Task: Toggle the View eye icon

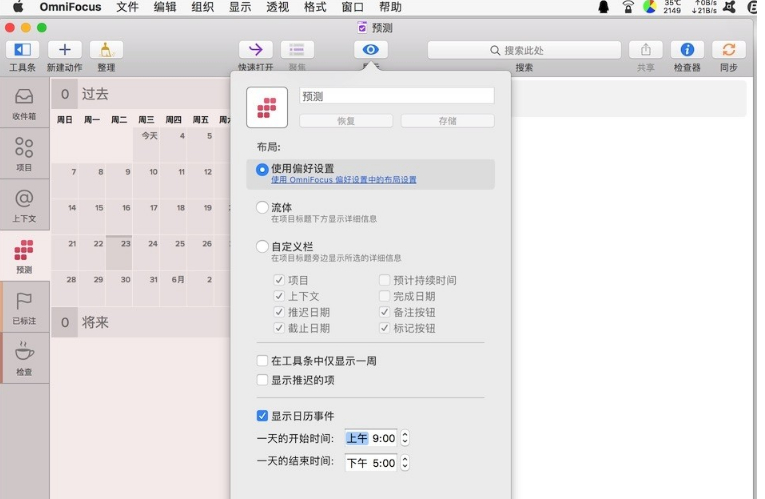Action: click(370, 50)
